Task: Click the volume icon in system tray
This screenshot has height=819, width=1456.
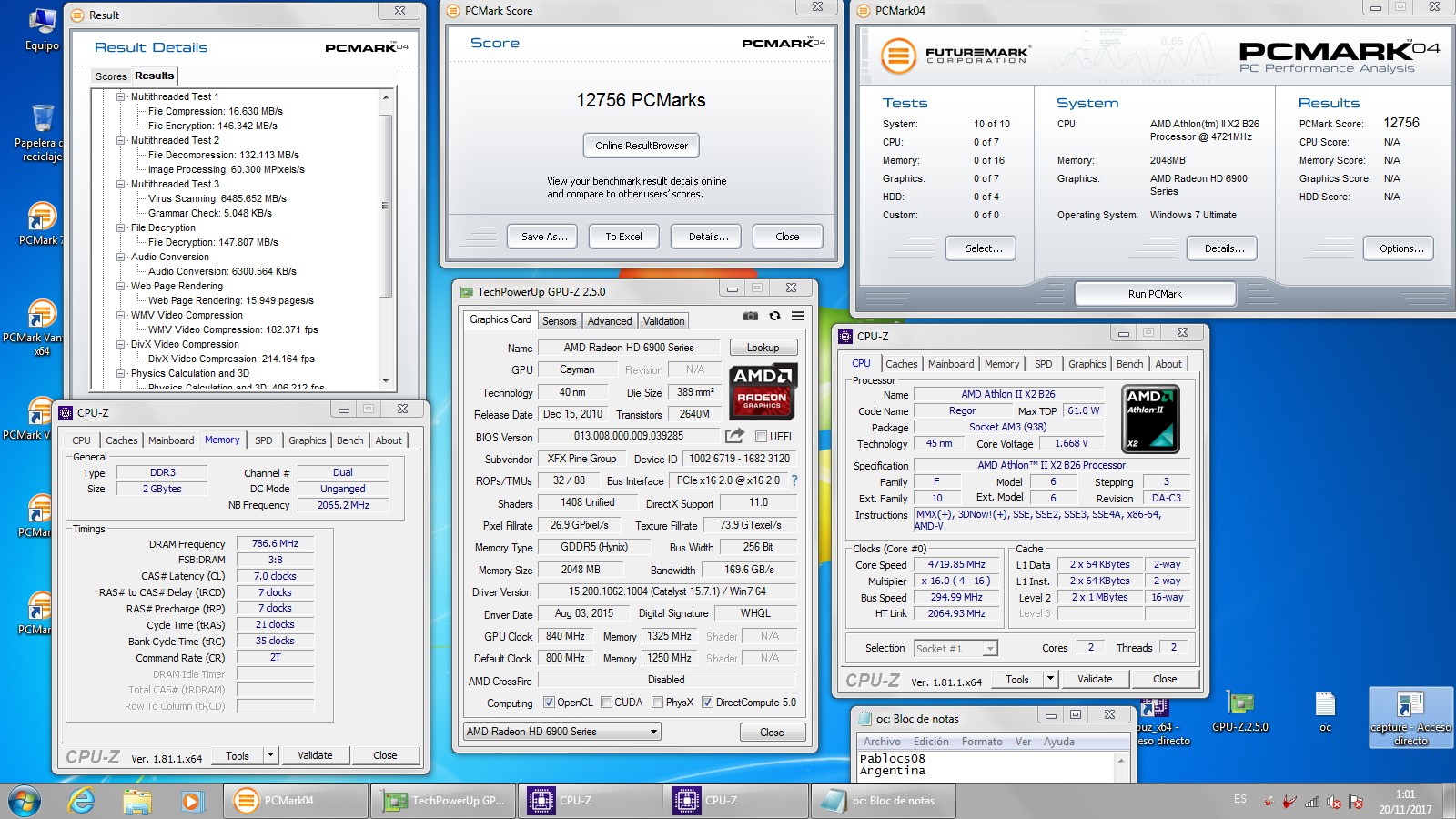Action: [x=1334, y=802]
